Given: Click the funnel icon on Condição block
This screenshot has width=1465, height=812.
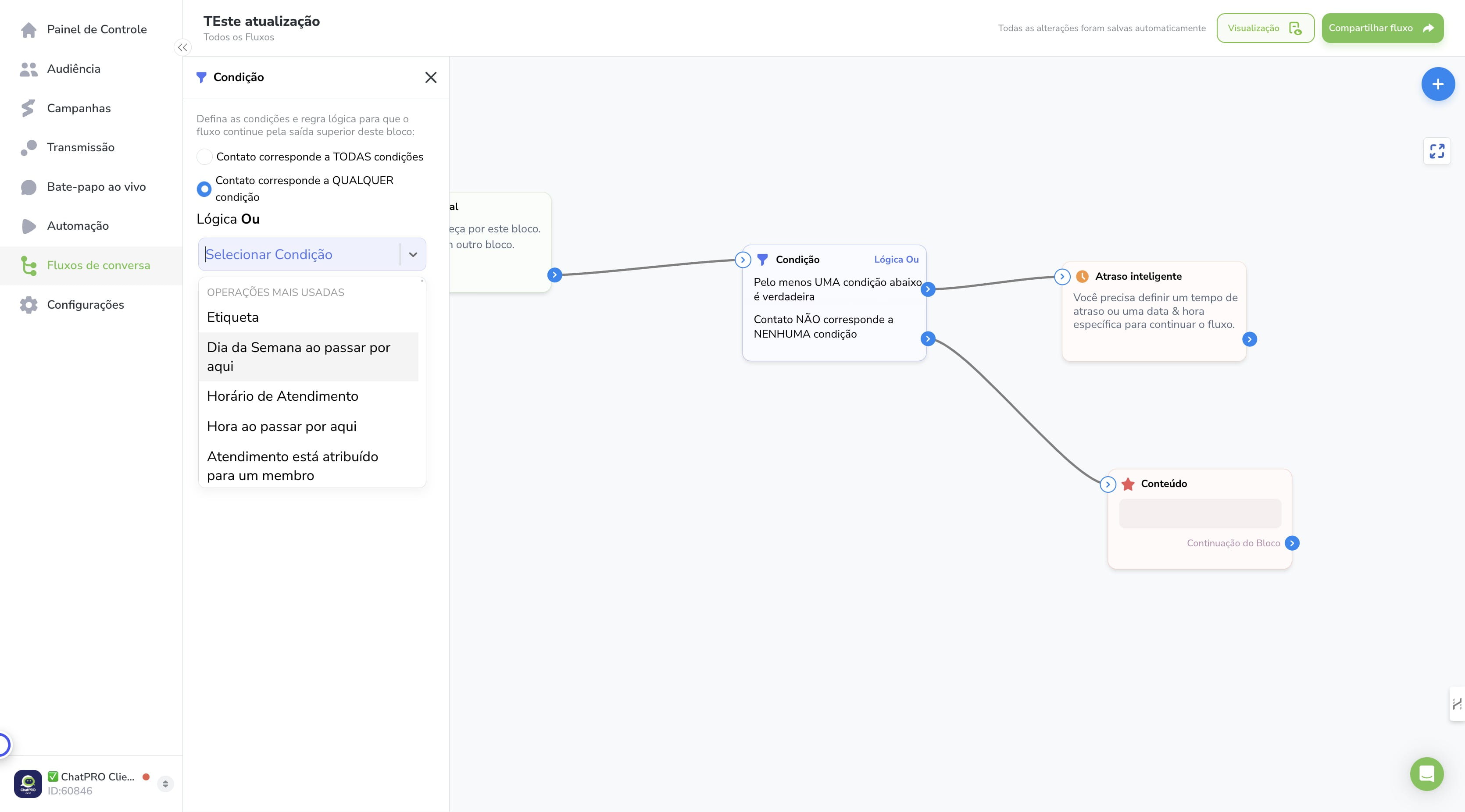Looking at the screenshot, I should pos(763,260).
